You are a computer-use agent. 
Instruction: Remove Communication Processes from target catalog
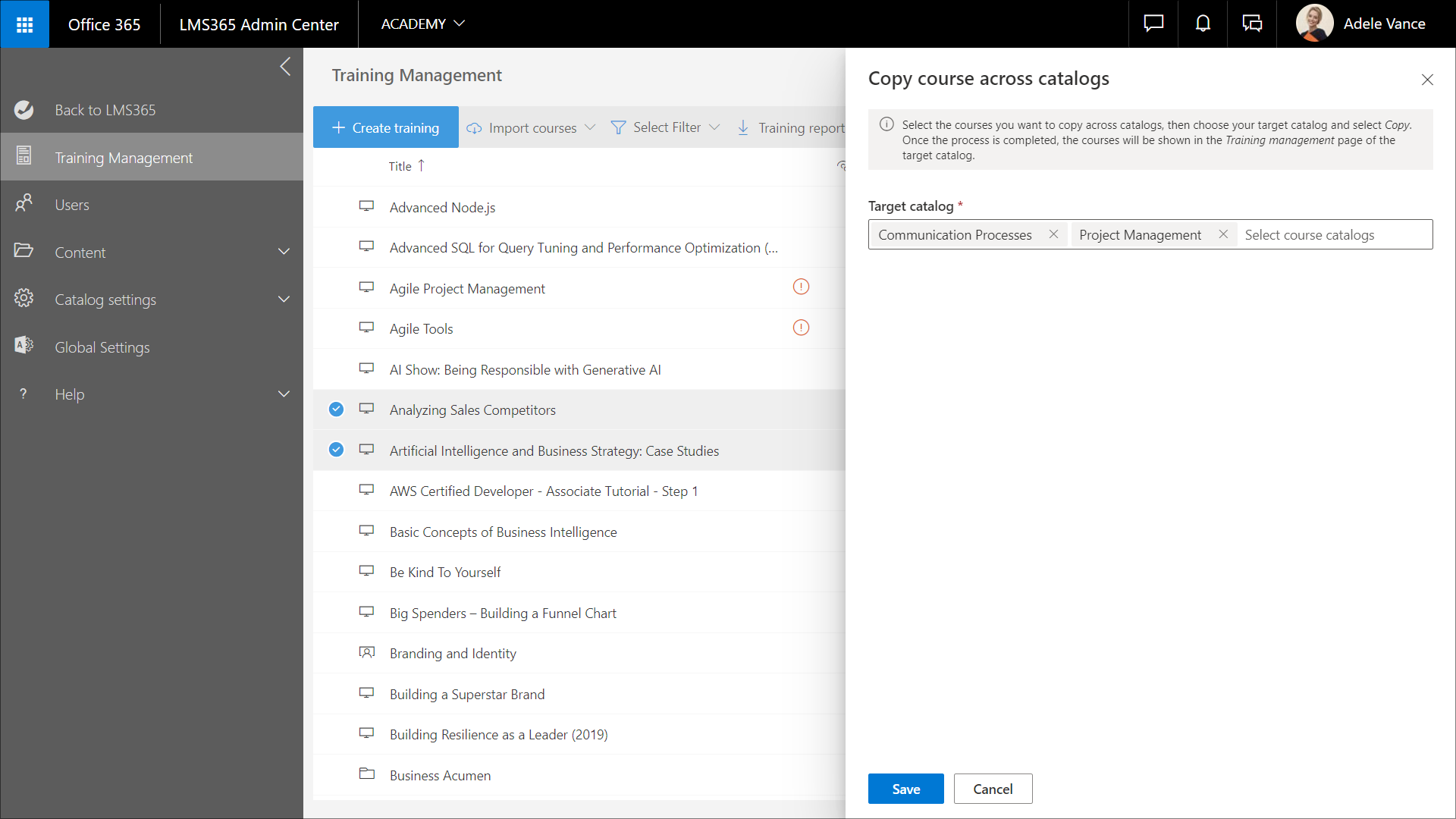pos(1053,234)
